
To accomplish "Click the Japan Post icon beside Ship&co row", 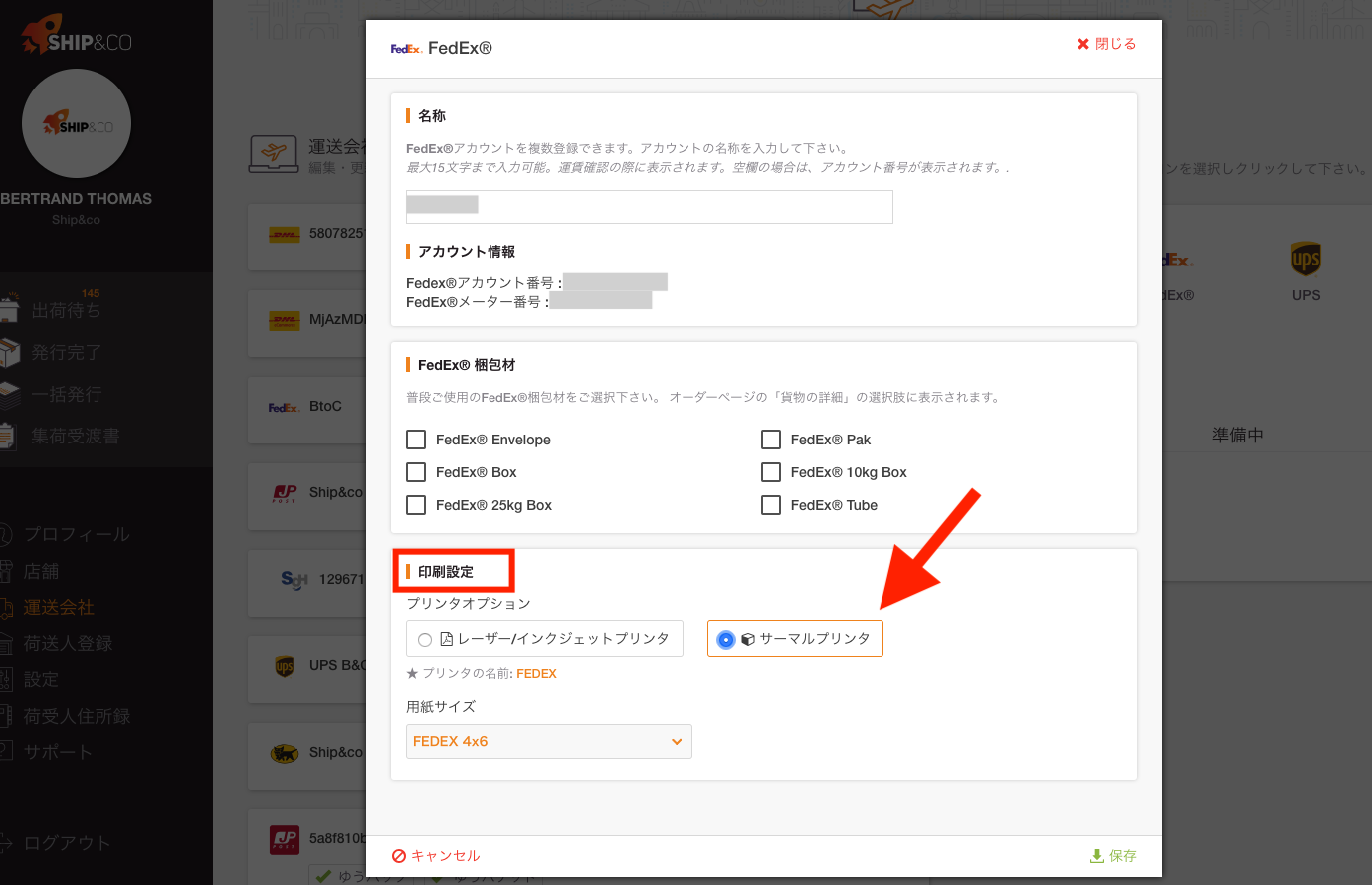I will click(x=285, y=493).
